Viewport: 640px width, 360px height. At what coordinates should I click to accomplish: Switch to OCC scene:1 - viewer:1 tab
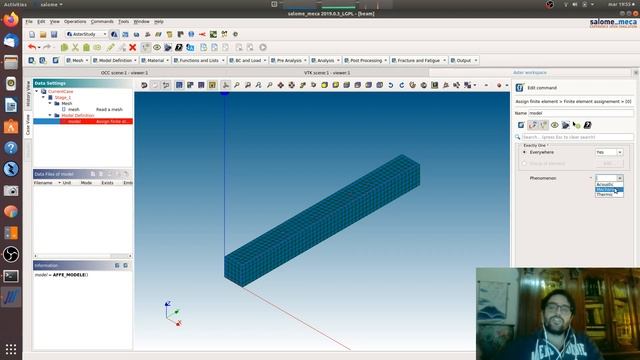[x=124, y=73]
